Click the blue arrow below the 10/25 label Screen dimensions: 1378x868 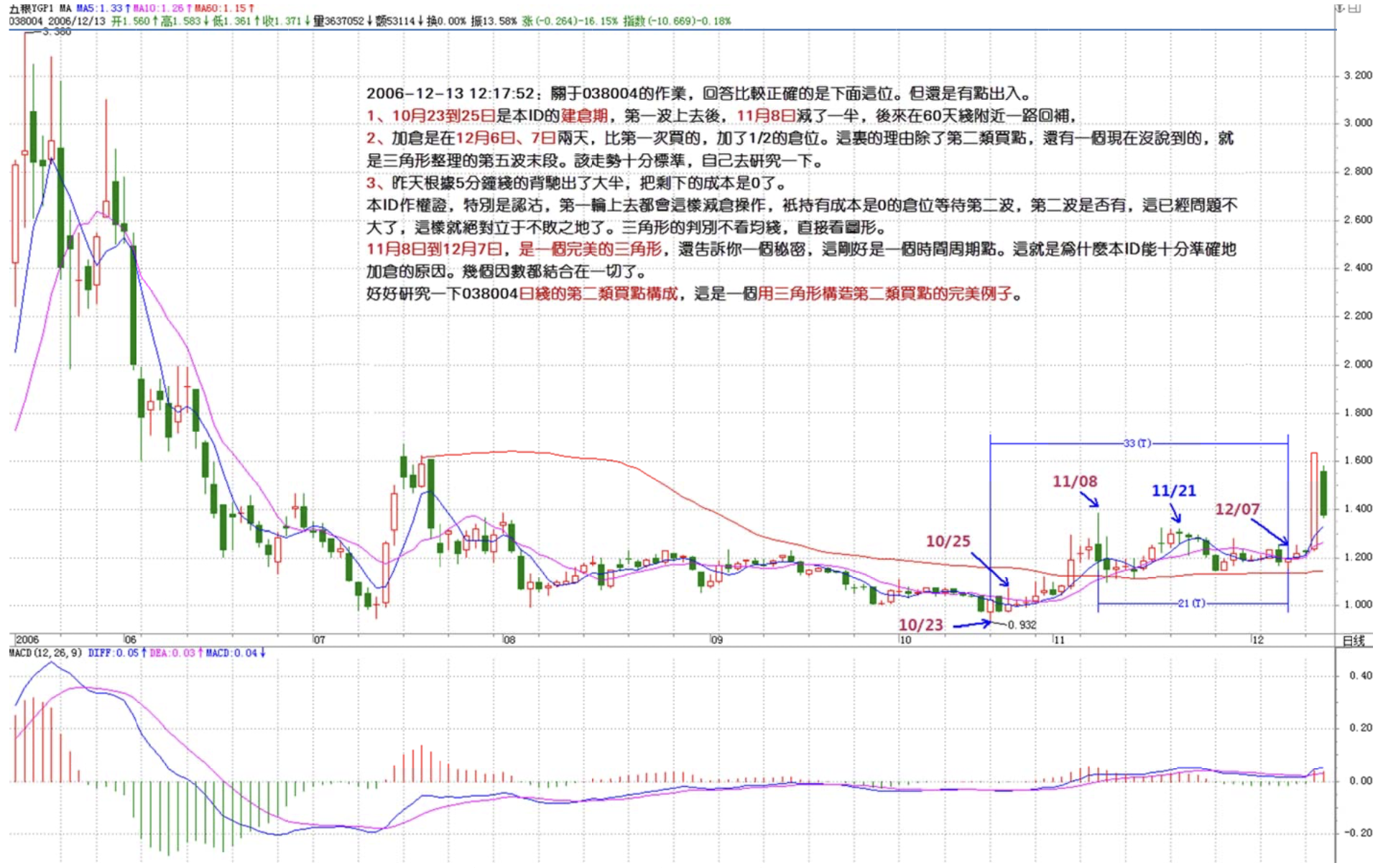coord(991,569)
